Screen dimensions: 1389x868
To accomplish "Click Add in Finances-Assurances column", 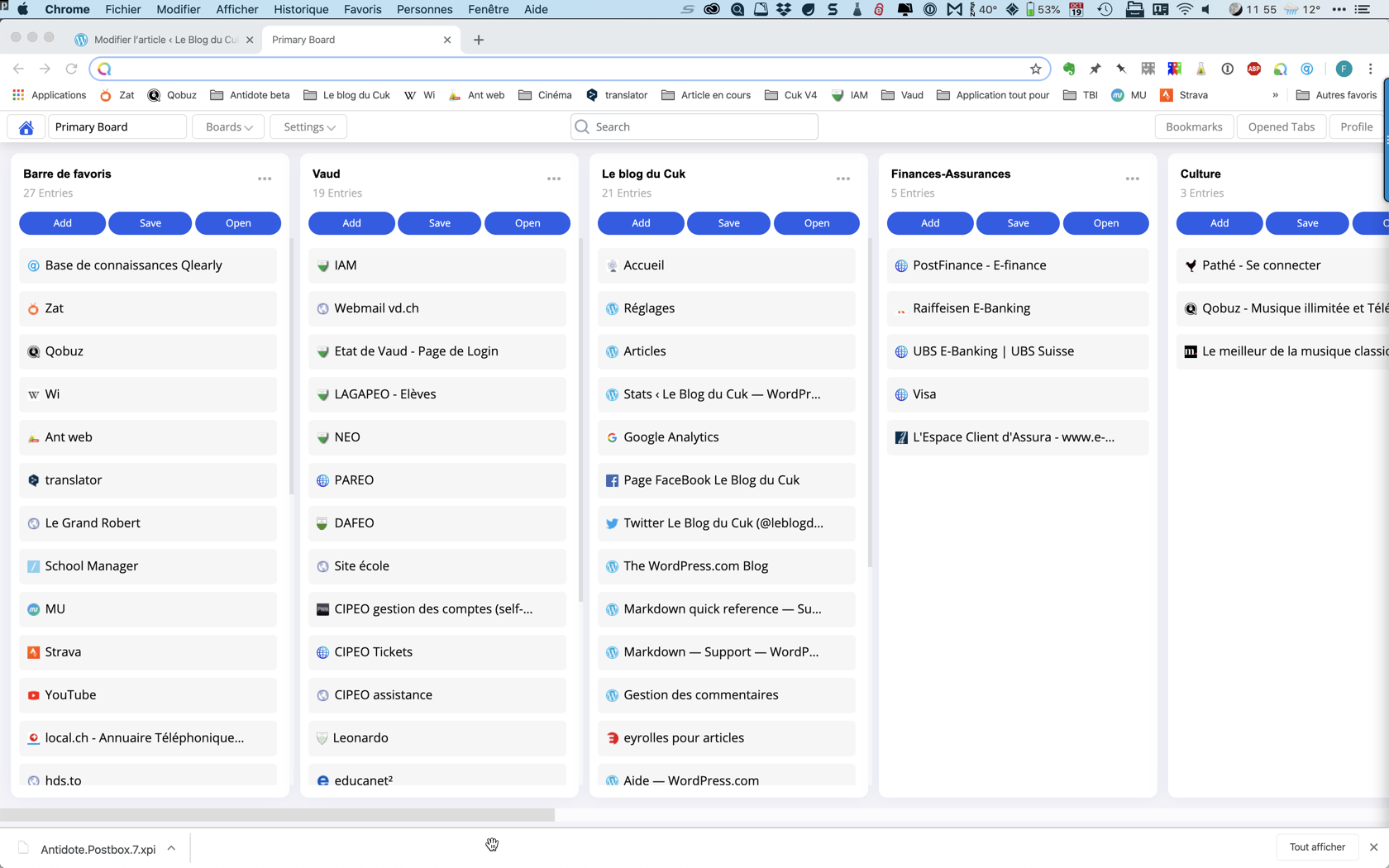I will (930, 223).
